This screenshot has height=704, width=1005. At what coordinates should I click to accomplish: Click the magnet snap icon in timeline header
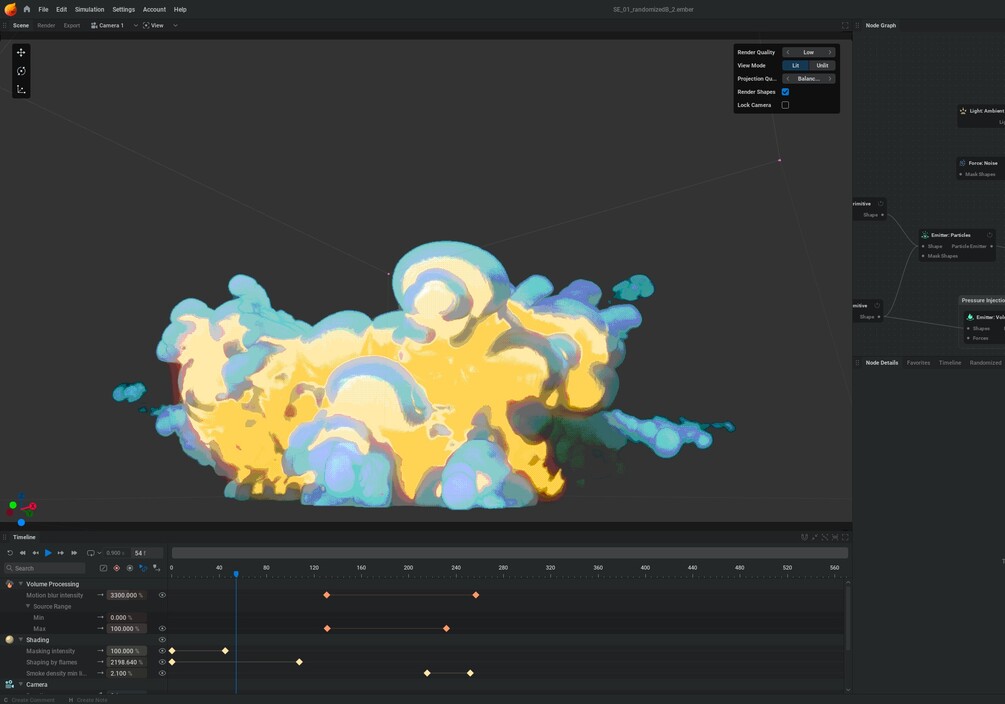(804, 537)
